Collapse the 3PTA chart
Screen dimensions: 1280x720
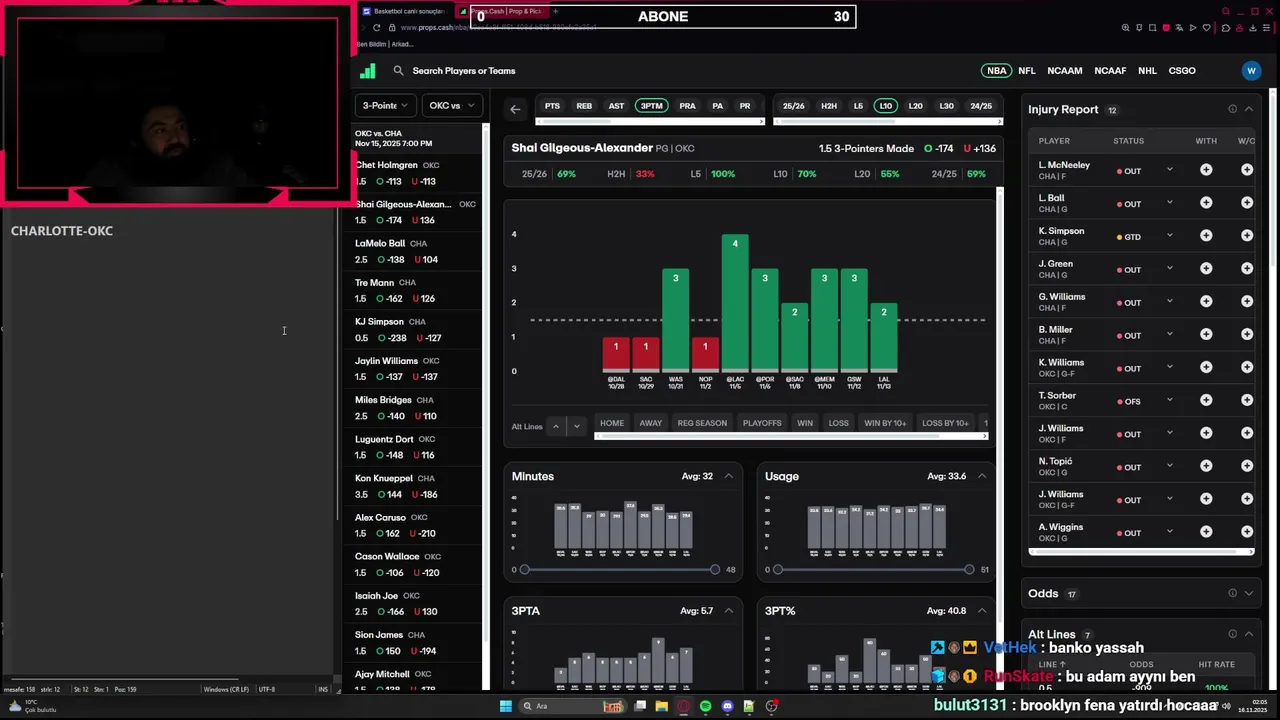728,611
